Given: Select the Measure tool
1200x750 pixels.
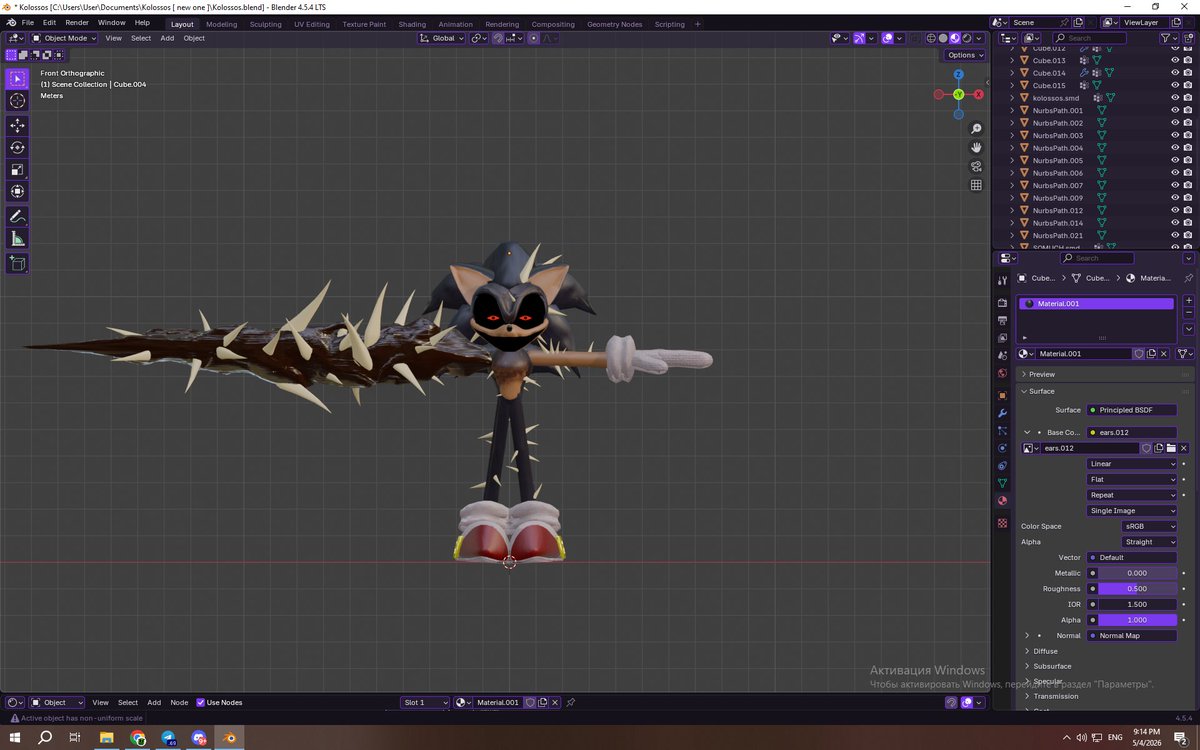Looking at the screenshot, I should pos(17,238).
